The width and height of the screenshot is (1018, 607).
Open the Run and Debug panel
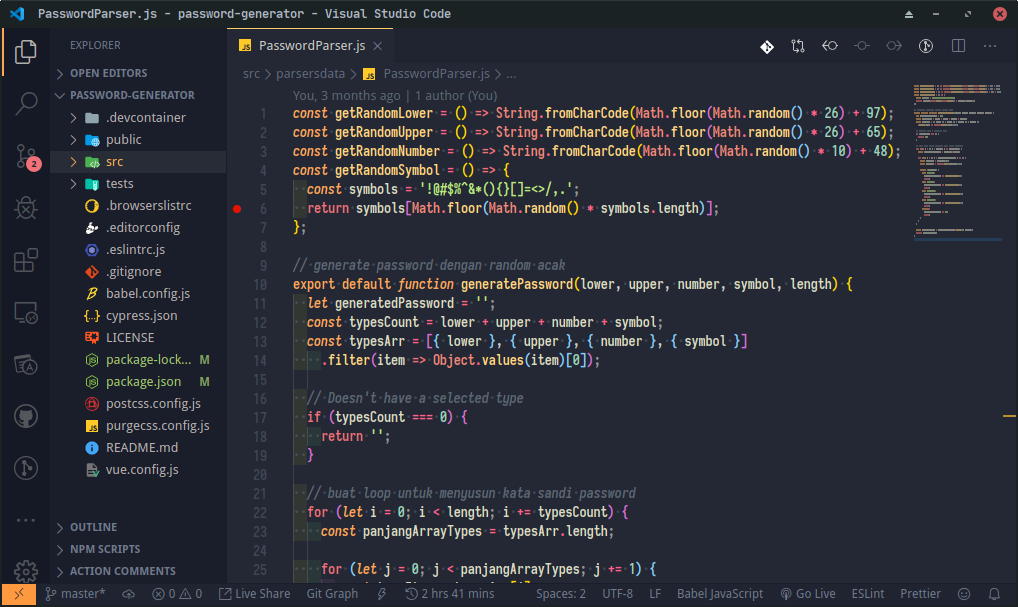pos(25,208)
